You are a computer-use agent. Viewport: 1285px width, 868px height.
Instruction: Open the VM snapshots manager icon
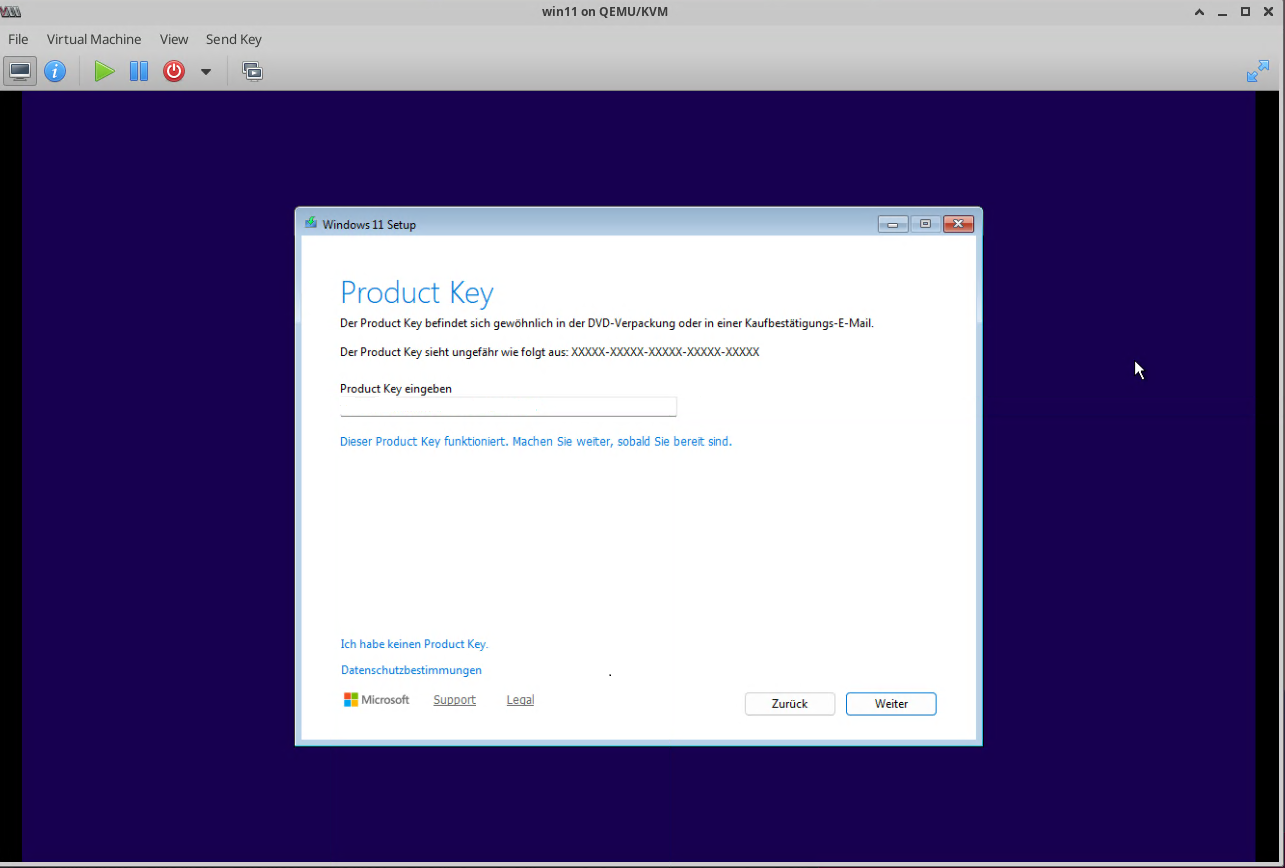click(x=252, y=71)
